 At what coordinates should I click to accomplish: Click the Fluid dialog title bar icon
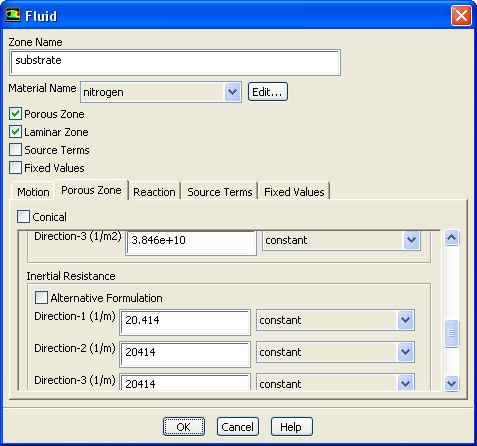13,15
